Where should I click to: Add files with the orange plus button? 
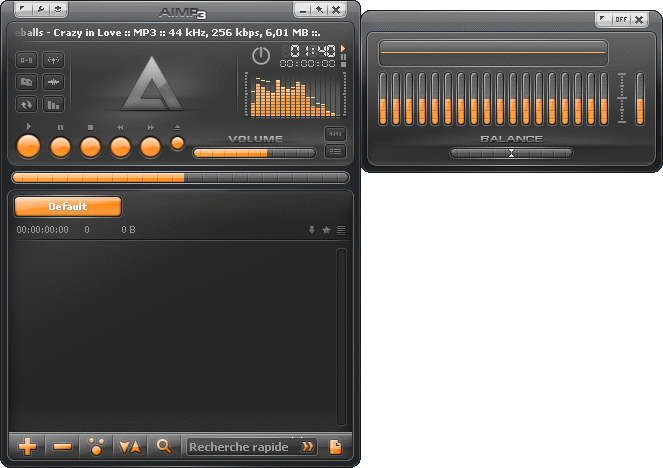[27, 446]
